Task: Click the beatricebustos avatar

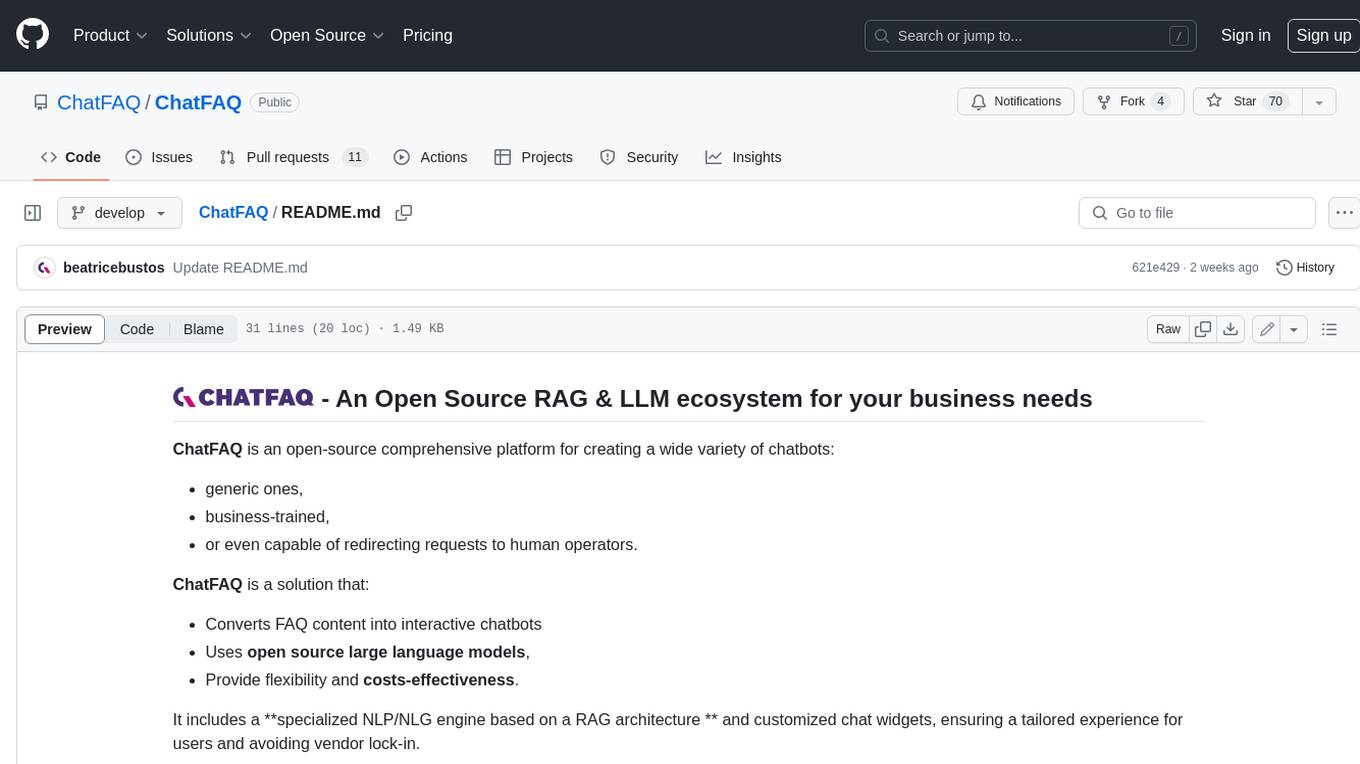Action: 44,267
